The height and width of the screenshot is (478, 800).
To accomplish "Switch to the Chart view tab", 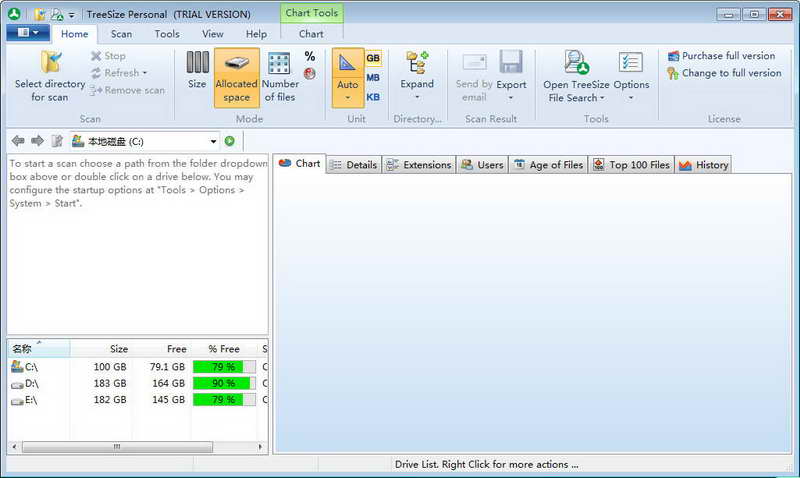I will pos(299,164).
